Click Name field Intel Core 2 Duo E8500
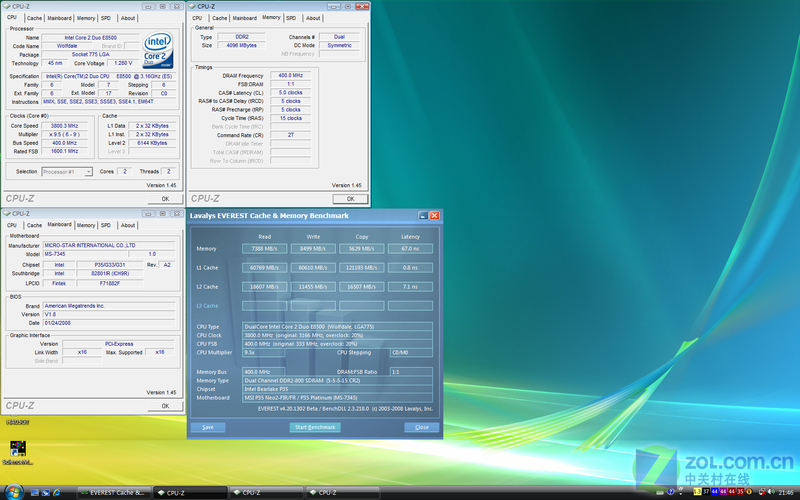This screenshot has width=800, height=500. 90,38
